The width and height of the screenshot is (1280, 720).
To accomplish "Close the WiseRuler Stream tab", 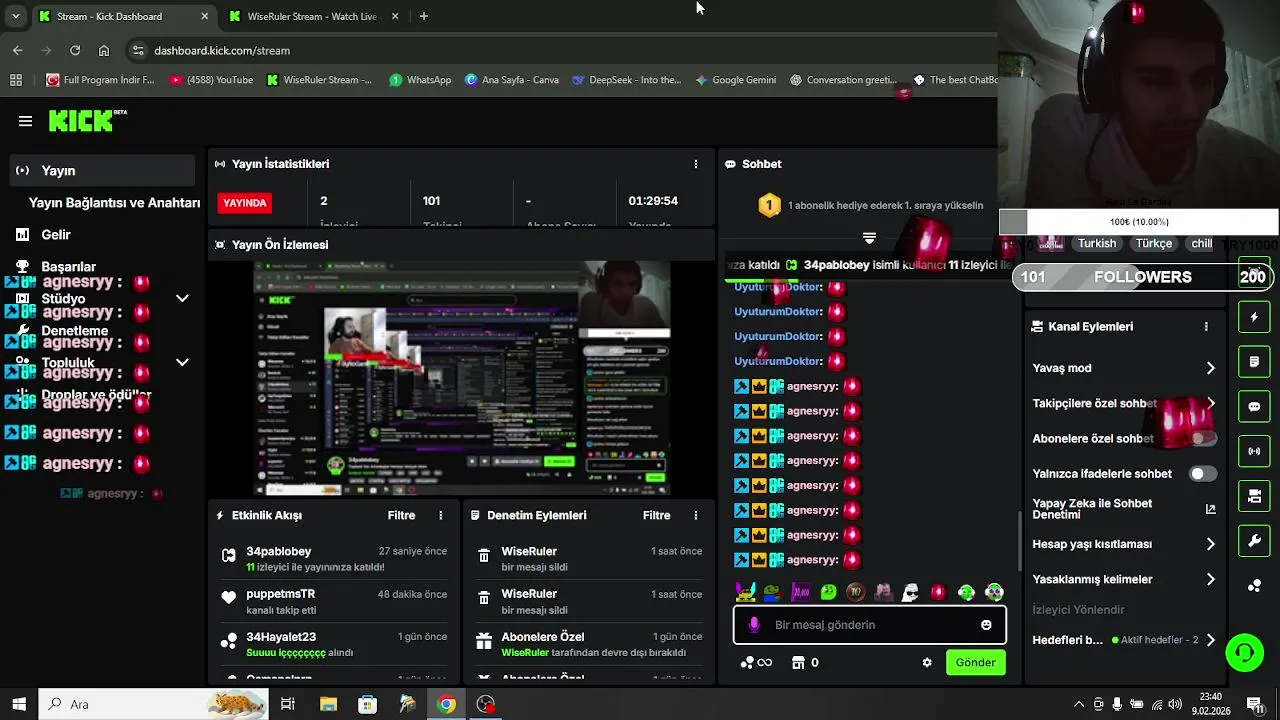I will [395, 17].
